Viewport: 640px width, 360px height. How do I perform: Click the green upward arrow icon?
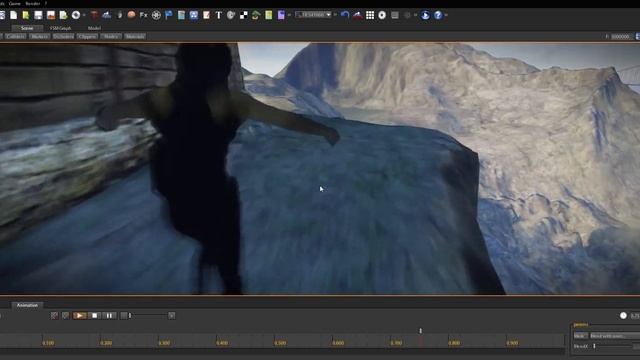256,15
